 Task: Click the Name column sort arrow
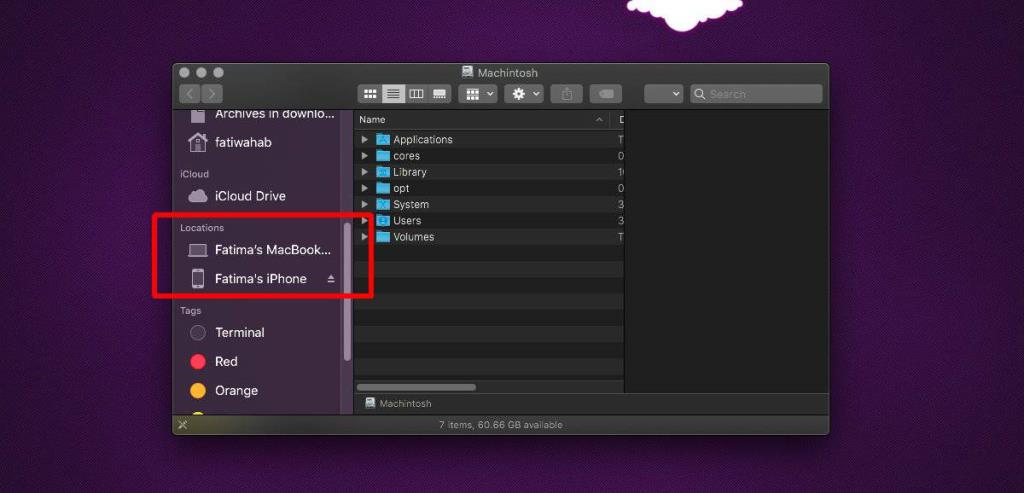pyautogui.click(x=599, y=120)
